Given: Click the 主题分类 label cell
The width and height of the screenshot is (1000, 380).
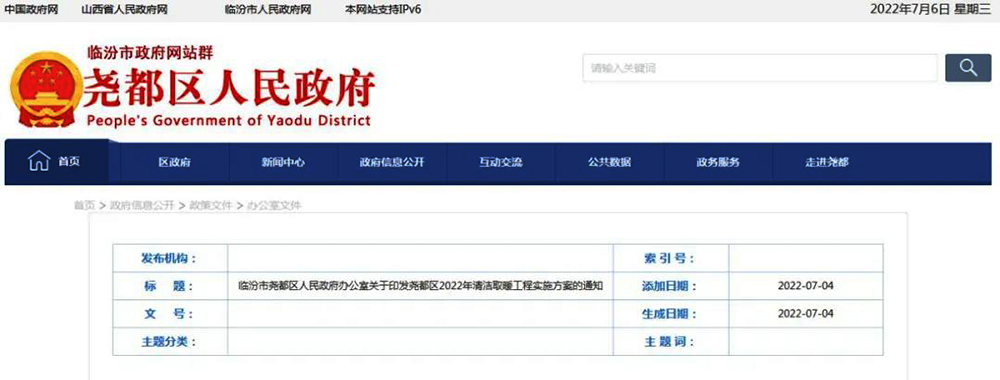Looking at the screenshot, I should [170, 342].
